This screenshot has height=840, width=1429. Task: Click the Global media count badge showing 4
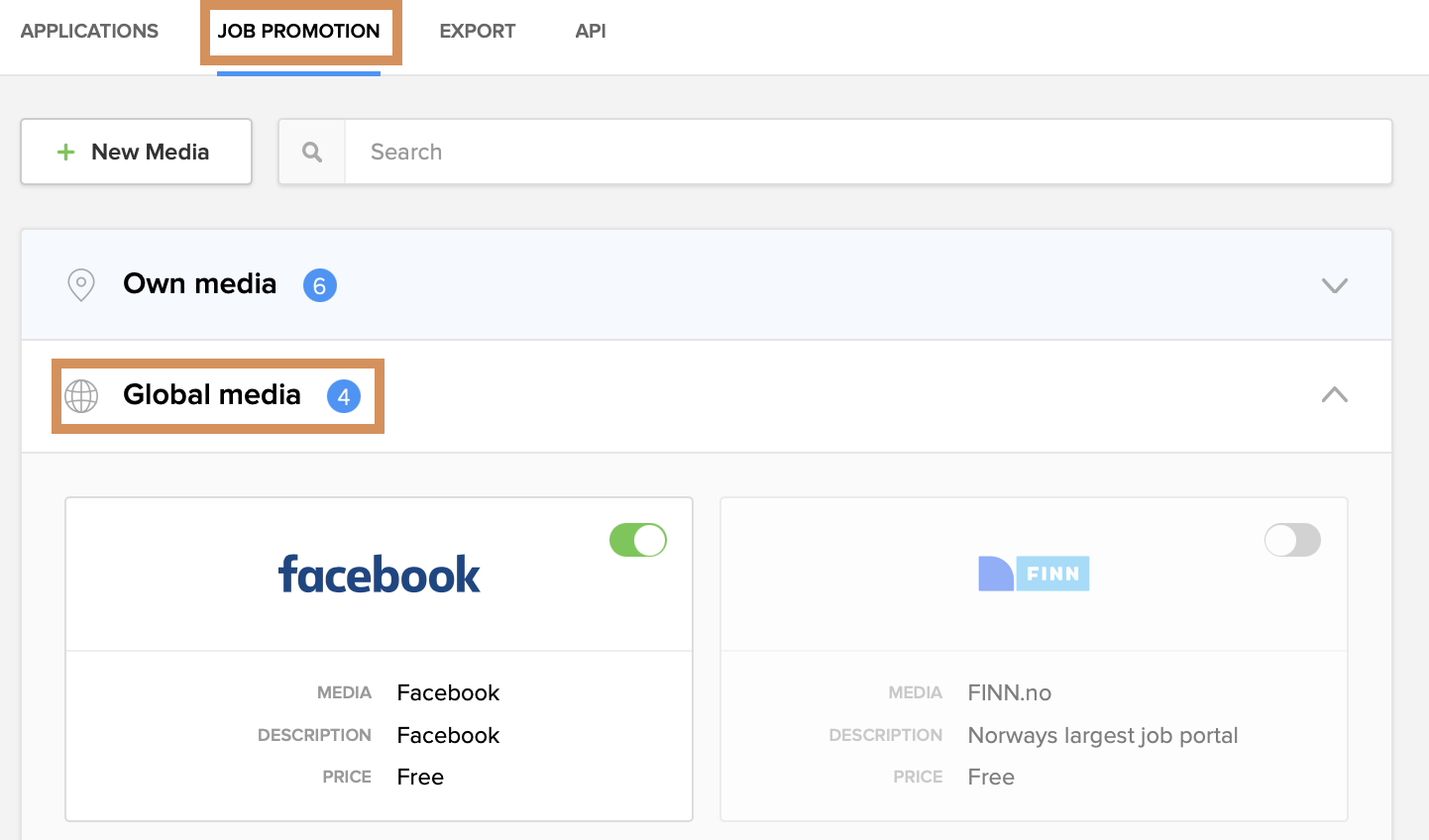(344, 396)
